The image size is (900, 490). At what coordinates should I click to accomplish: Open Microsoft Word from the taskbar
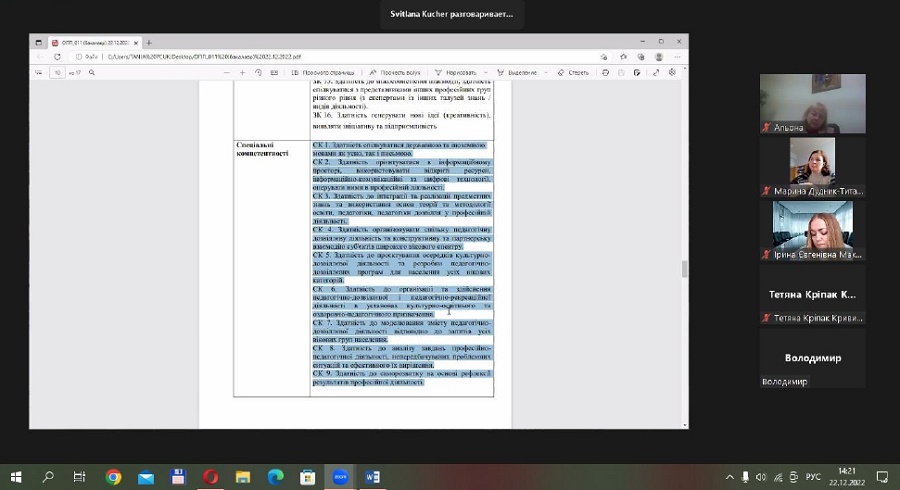[373, 477]
